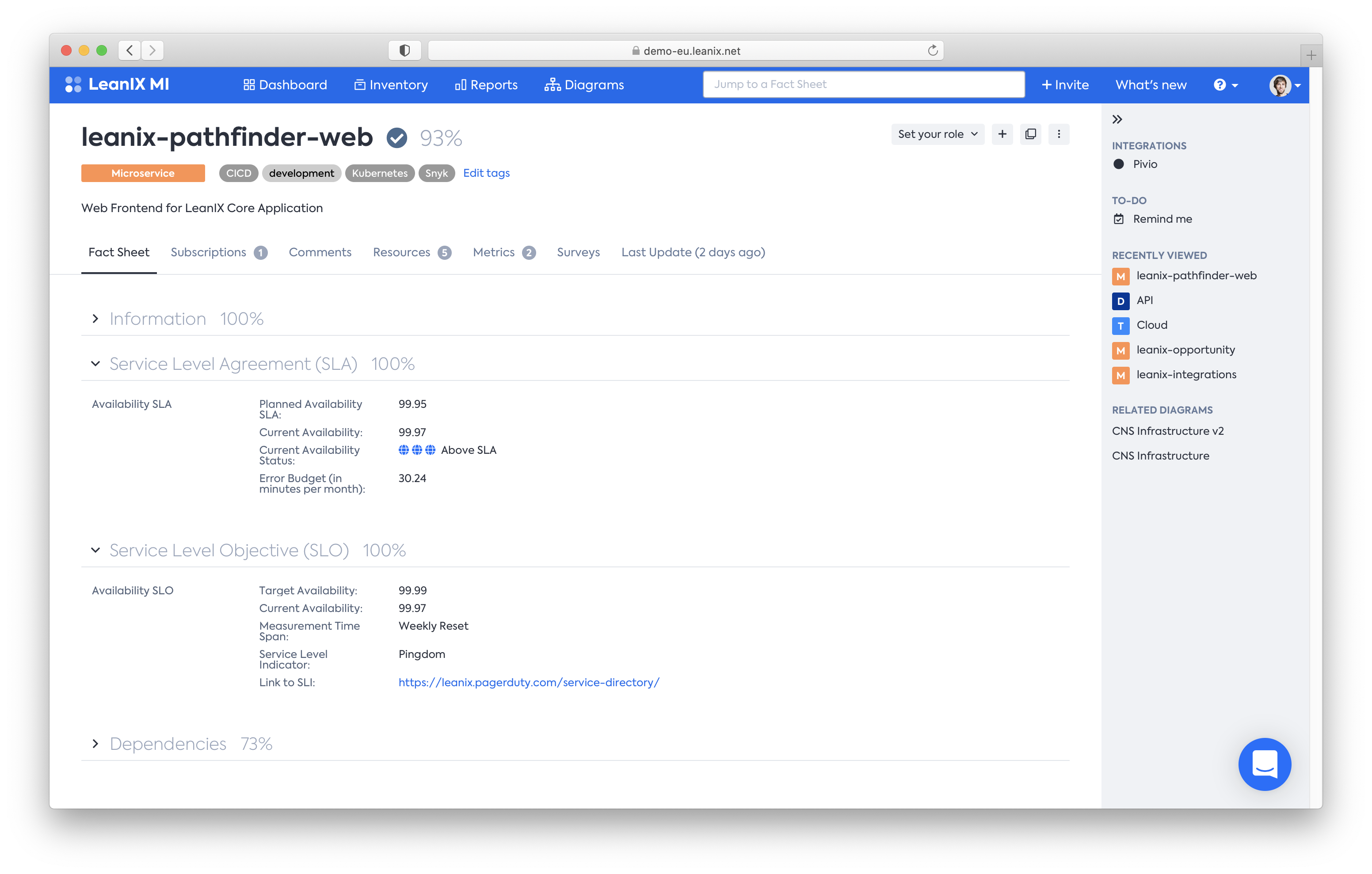Click the Invite button
The width and height of the screenshot is (1372, 874).
pyautogui.click(x=1064, y=85)
